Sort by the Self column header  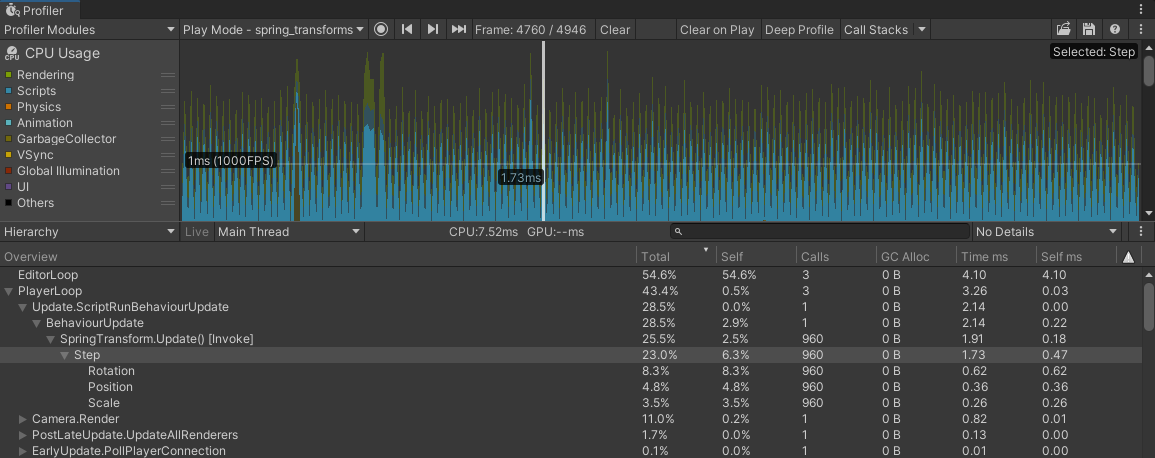pyautogui.click(x=755, y=256)
